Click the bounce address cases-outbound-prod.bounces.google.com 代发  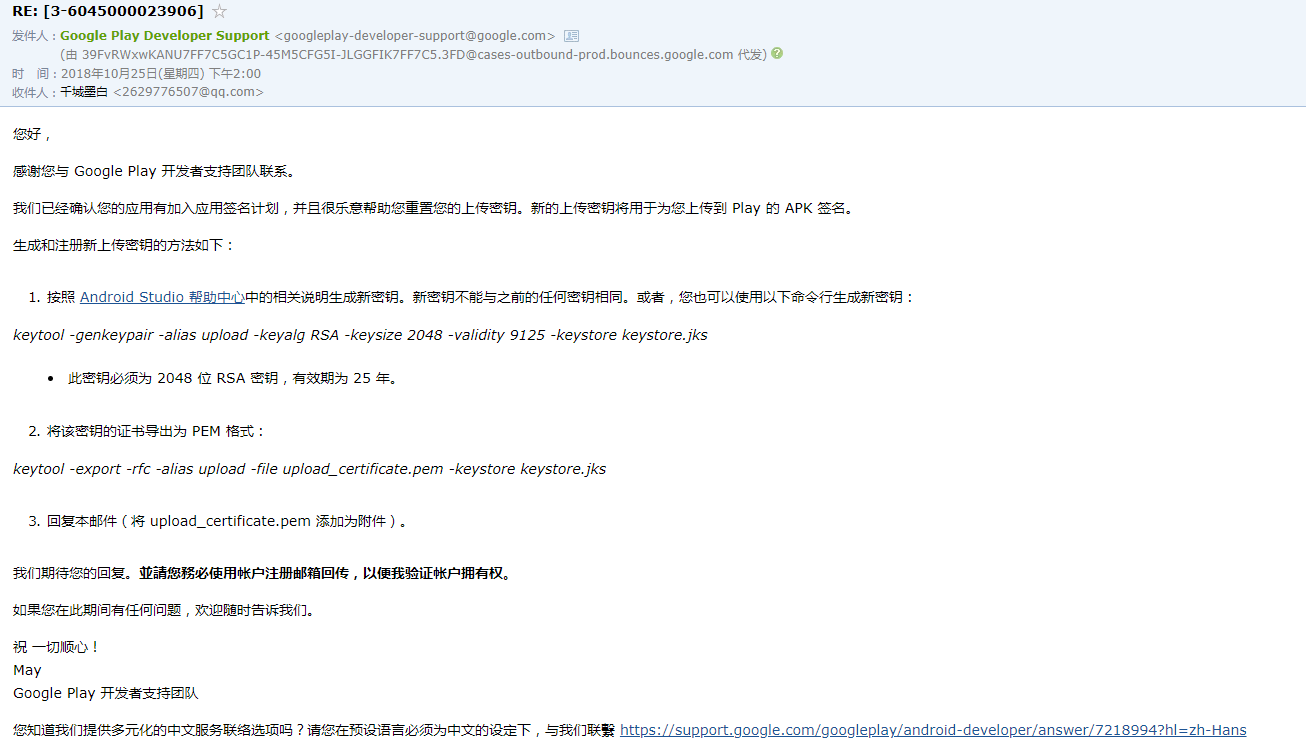click(x=414, y=54)
